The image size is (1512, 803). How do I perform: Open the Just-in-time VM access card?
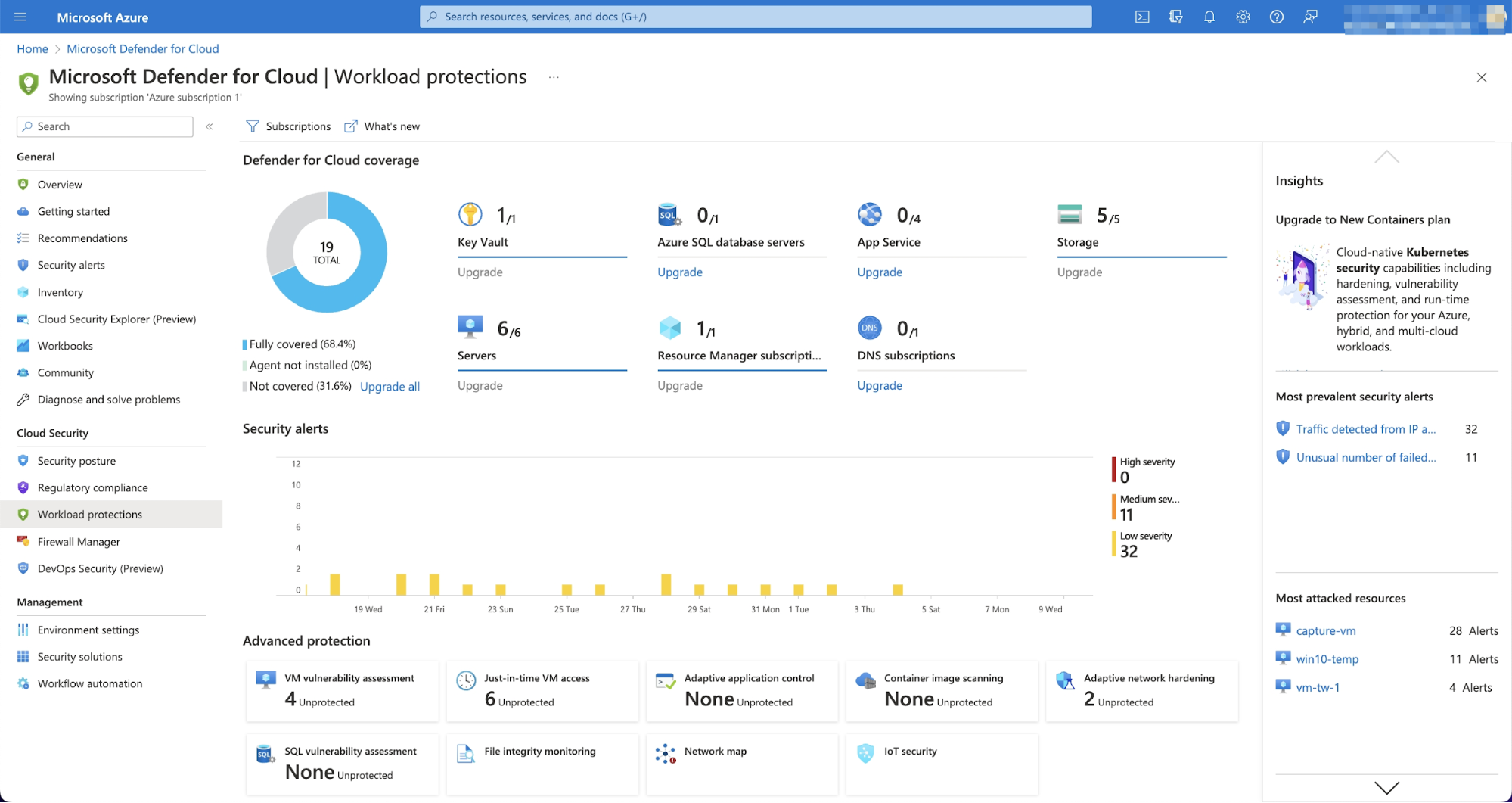[x=542, y=691]
